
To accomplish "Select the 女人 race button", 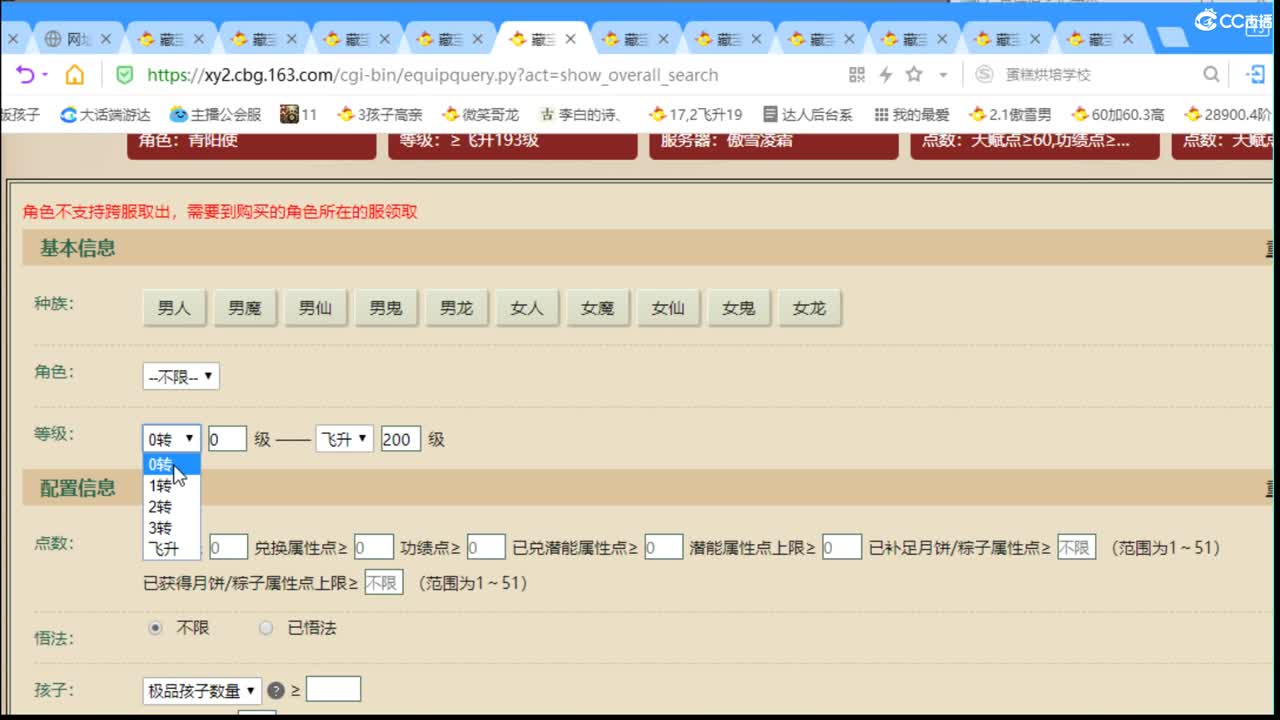I will click(527, 308).
